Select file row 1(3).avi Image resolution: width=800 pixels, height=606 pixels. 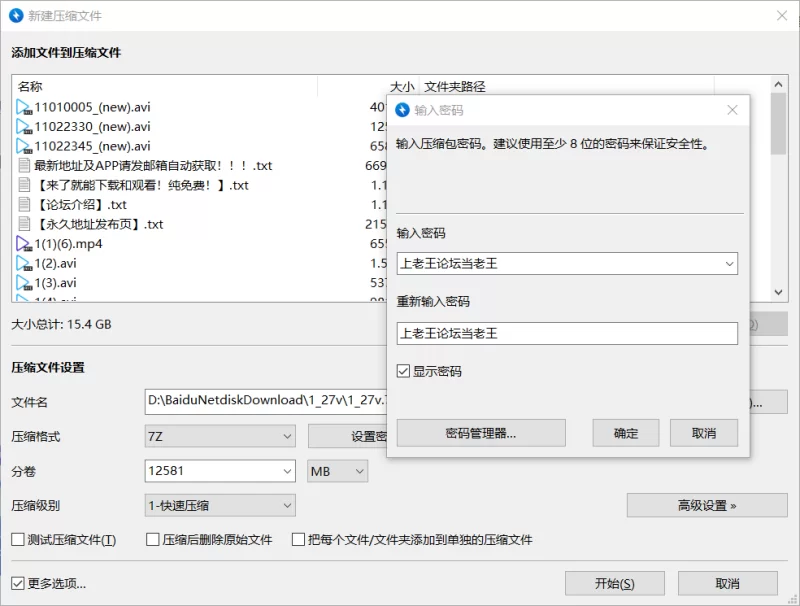tap(200, 283)
